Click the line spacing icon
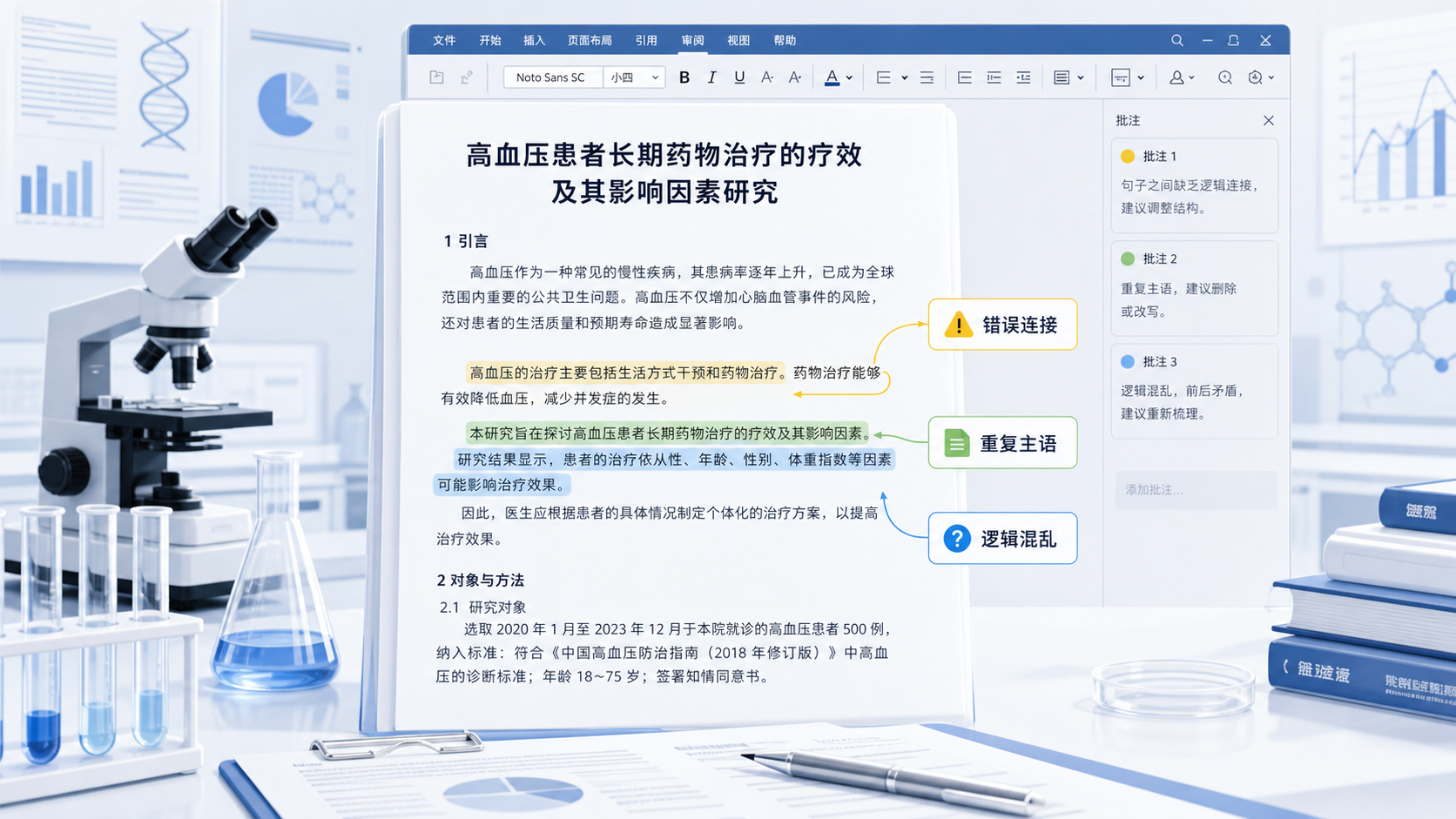The image size is (1456, 819). [x=927, y=77]
